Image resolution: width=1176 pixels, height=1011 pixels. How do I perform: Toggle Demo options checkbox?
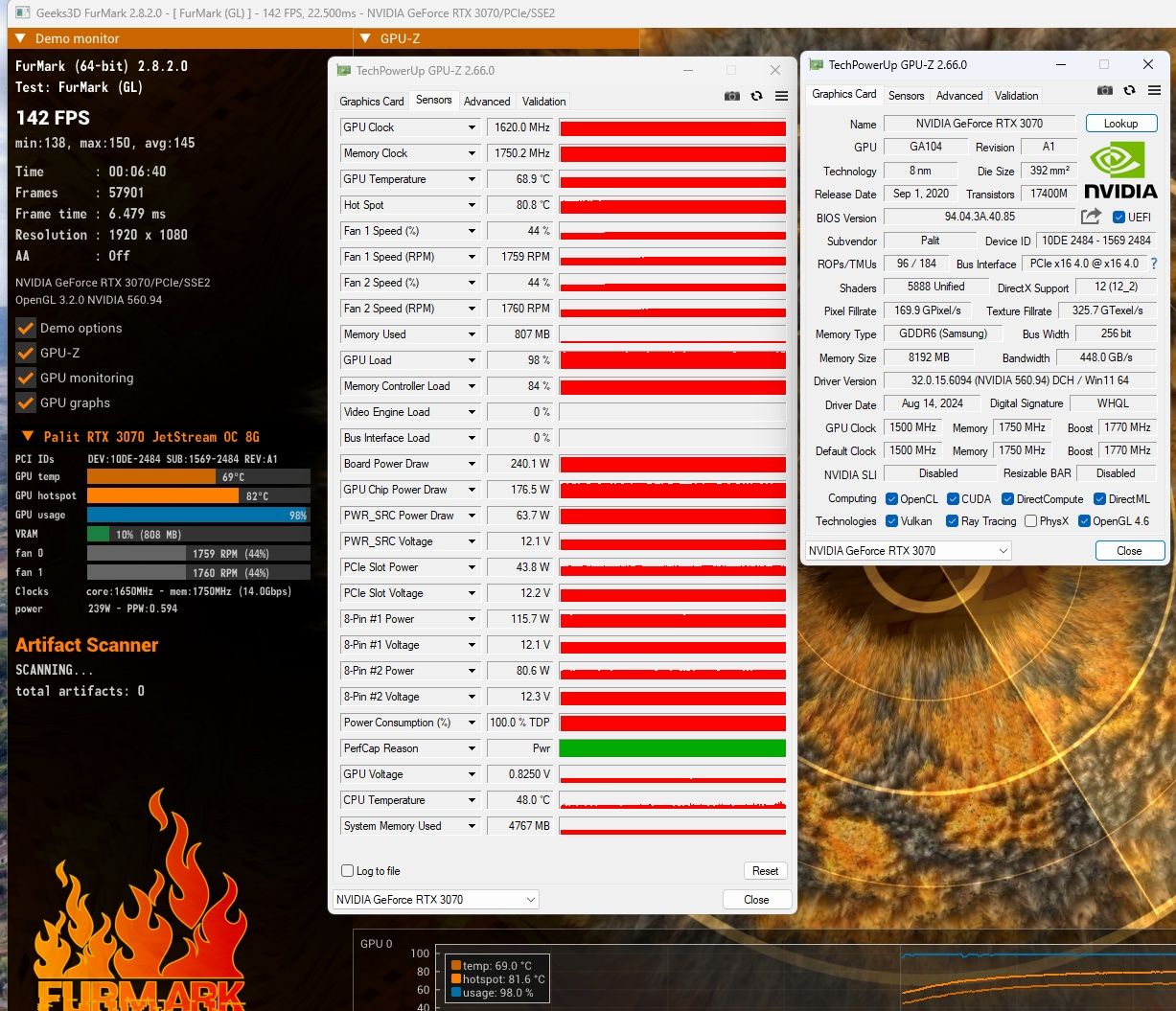tap(26, 328)
